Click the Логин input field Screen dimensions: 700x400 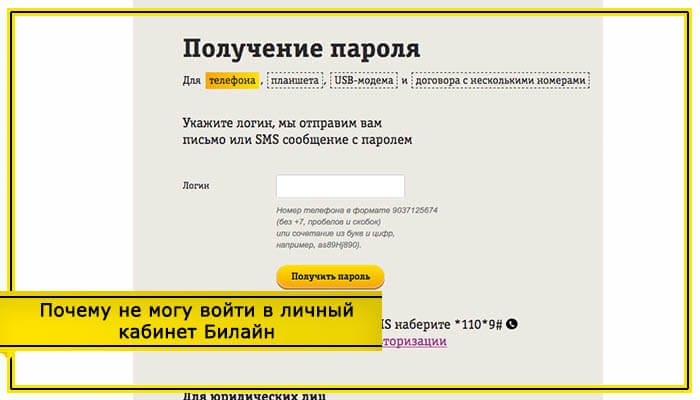(340, 186)
